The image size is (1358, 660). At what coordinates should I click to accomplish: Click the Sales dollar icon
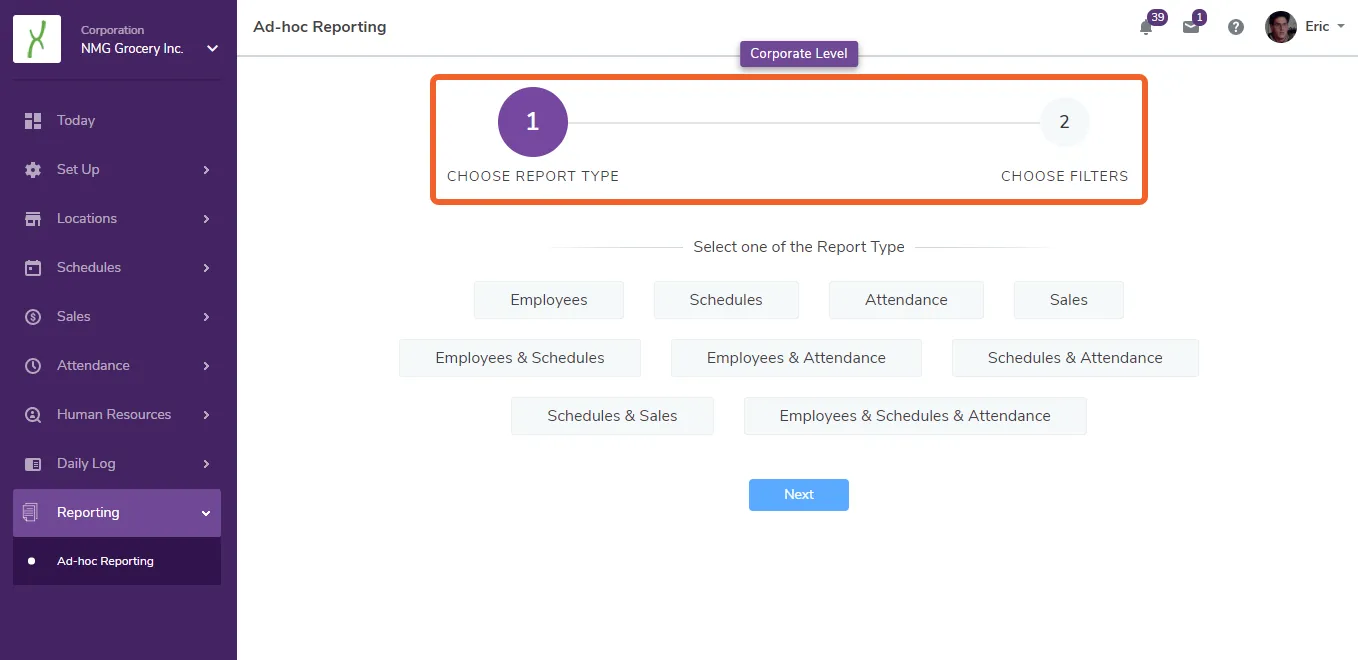click(33, 317)
